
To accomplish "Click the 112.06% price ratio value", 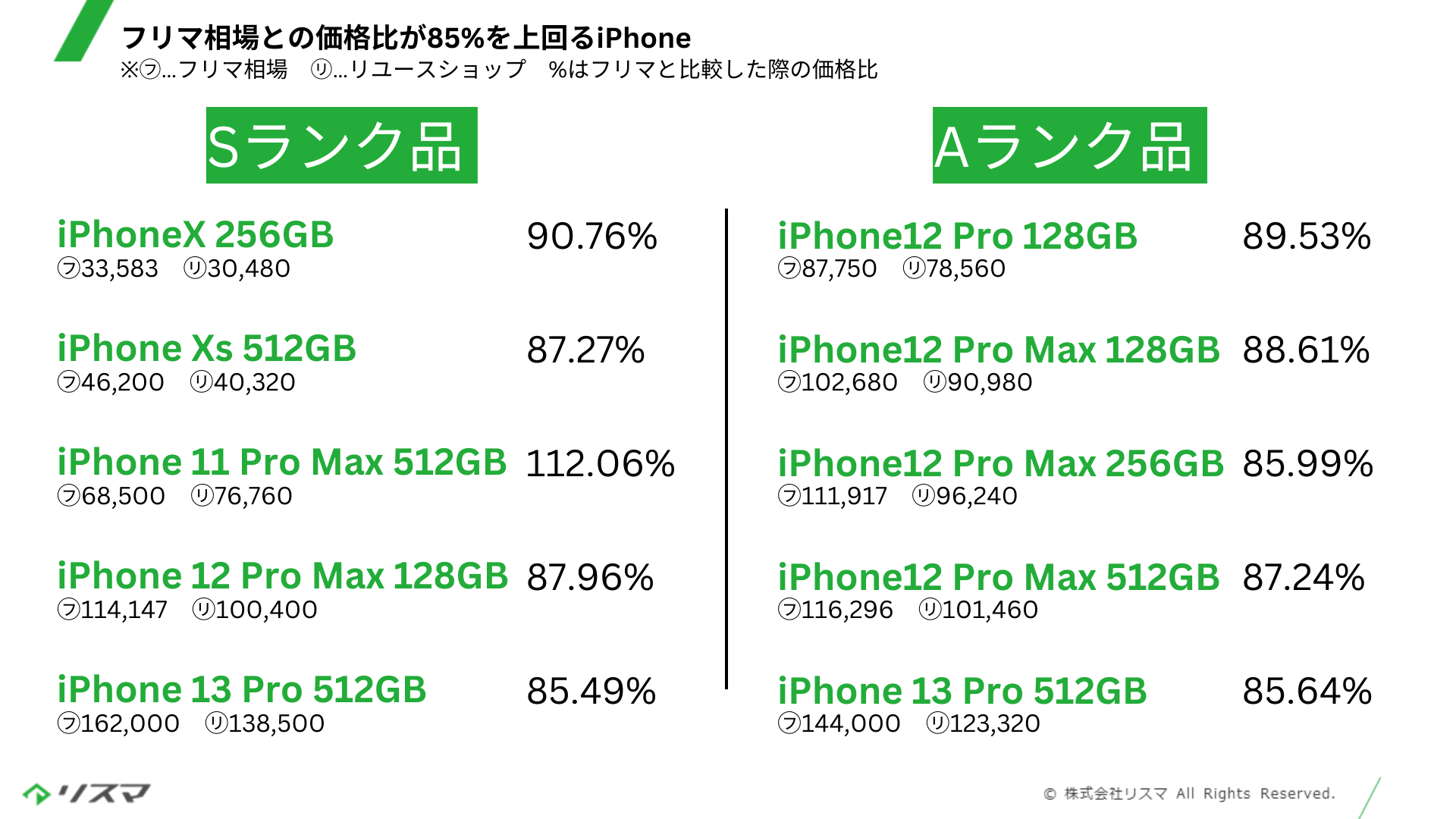I will click(x=600, y=463).
